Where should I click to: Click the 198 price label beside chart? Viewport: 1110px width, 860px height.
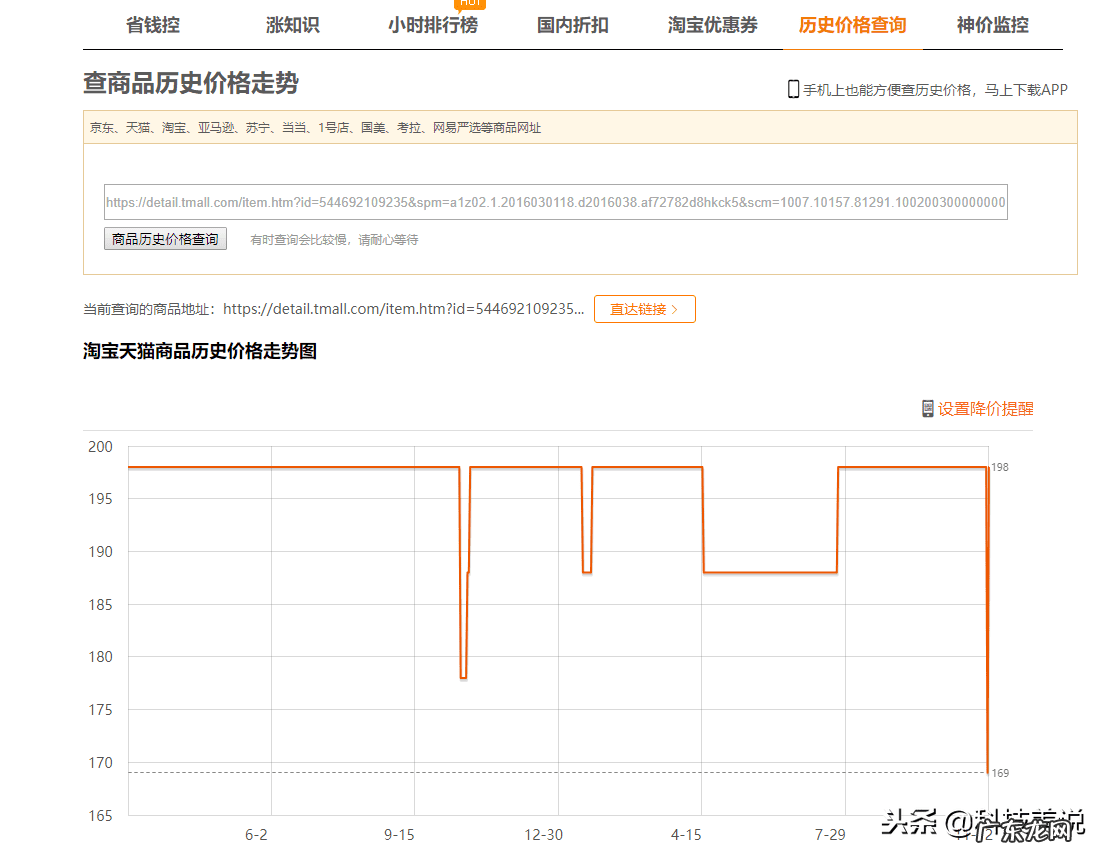tap(999, 466)
